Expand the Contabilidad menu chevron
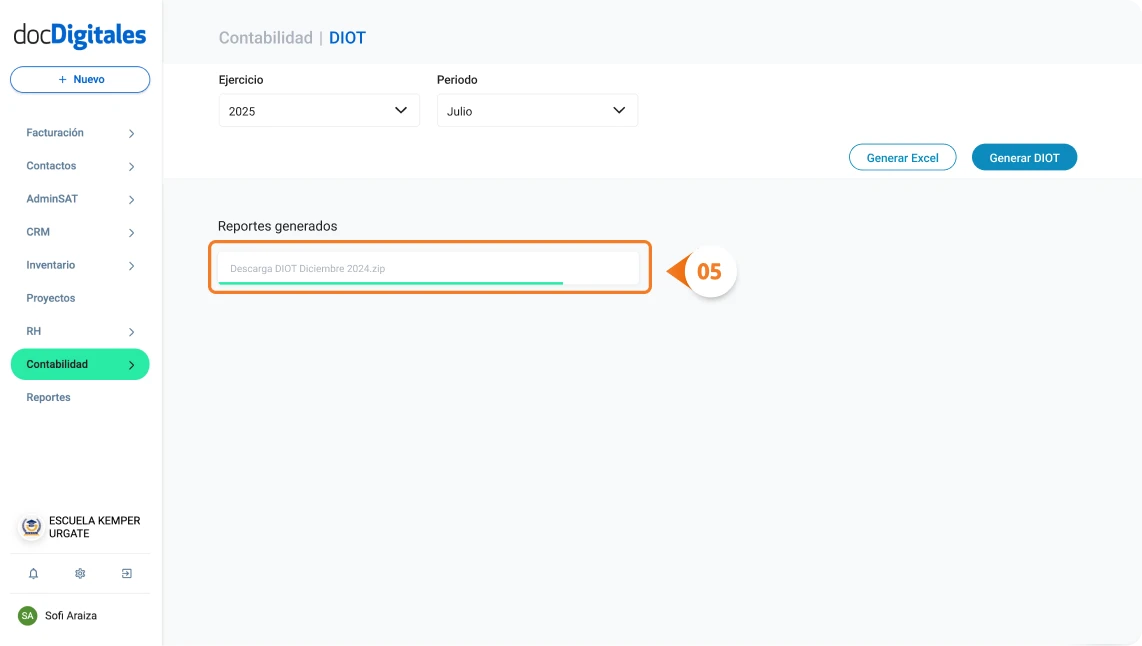Viewport: 1142px width, 646px height. (x=128, y=364)
